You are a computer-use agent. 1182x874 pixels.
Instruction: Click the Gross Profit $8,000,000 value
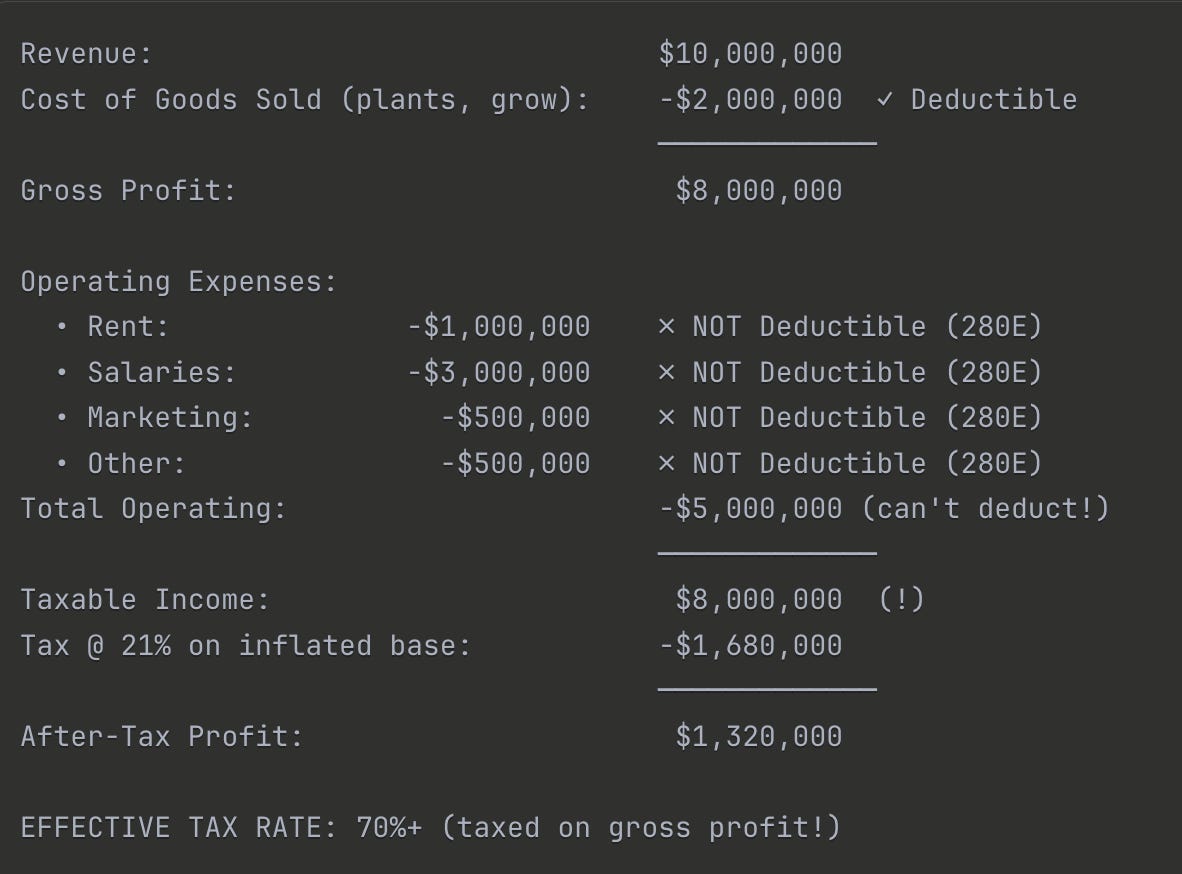(758, 191)
